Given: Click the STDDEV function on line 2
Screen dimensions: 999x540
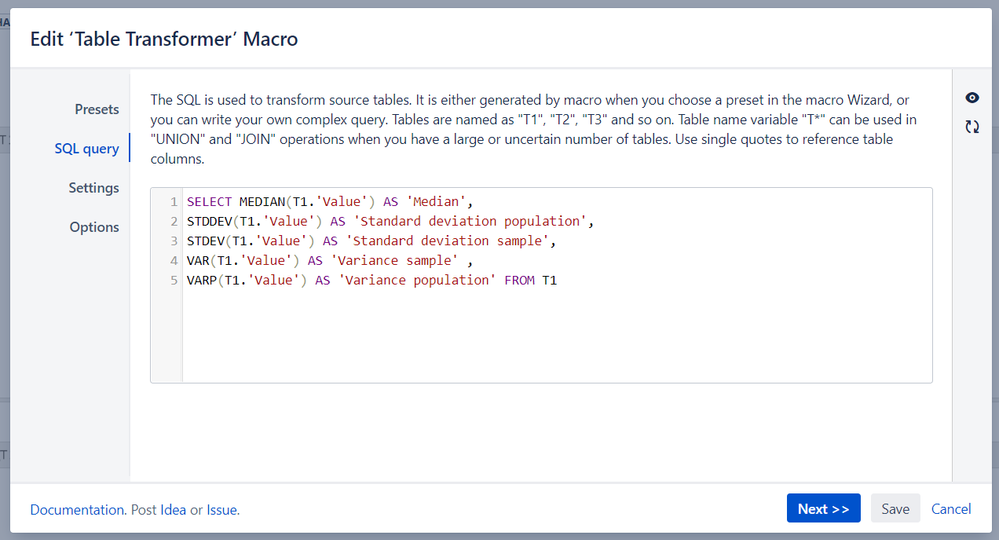Looking at the screenshot, I should click(209, 222).
